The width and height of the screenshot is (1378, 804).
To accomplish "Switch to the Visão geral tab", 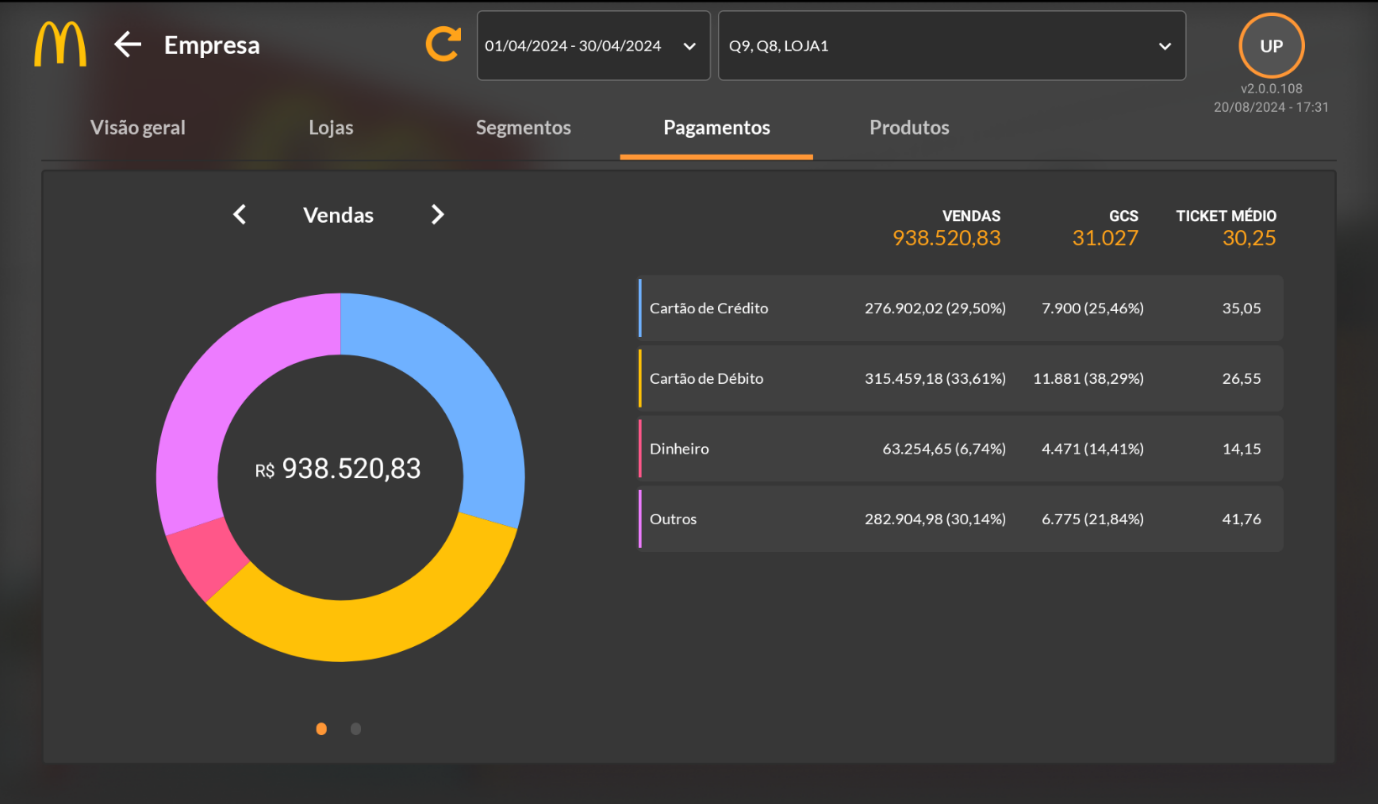I will click(x=138, y=128).
